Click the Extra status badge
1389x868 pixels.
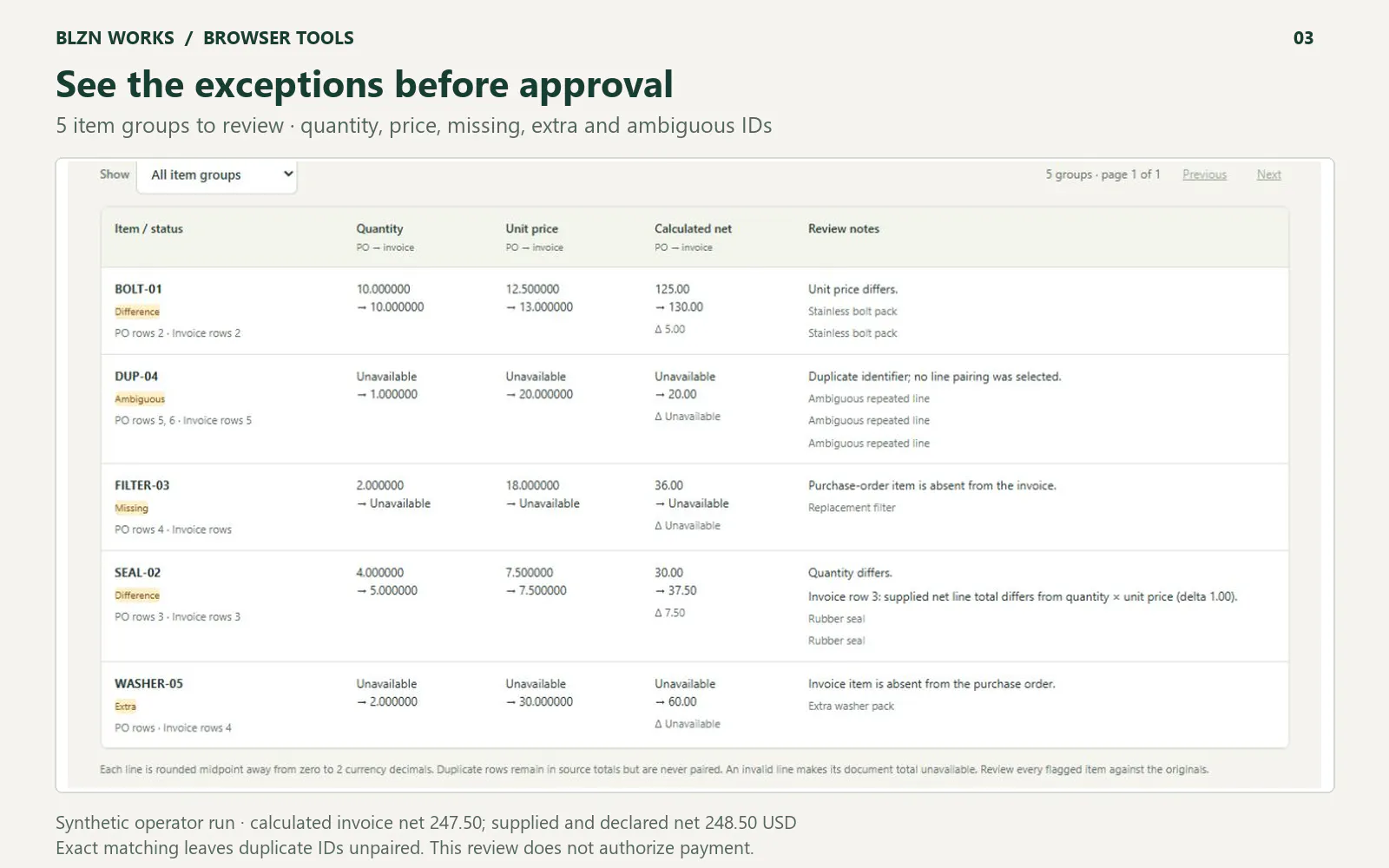coord(126,707)
